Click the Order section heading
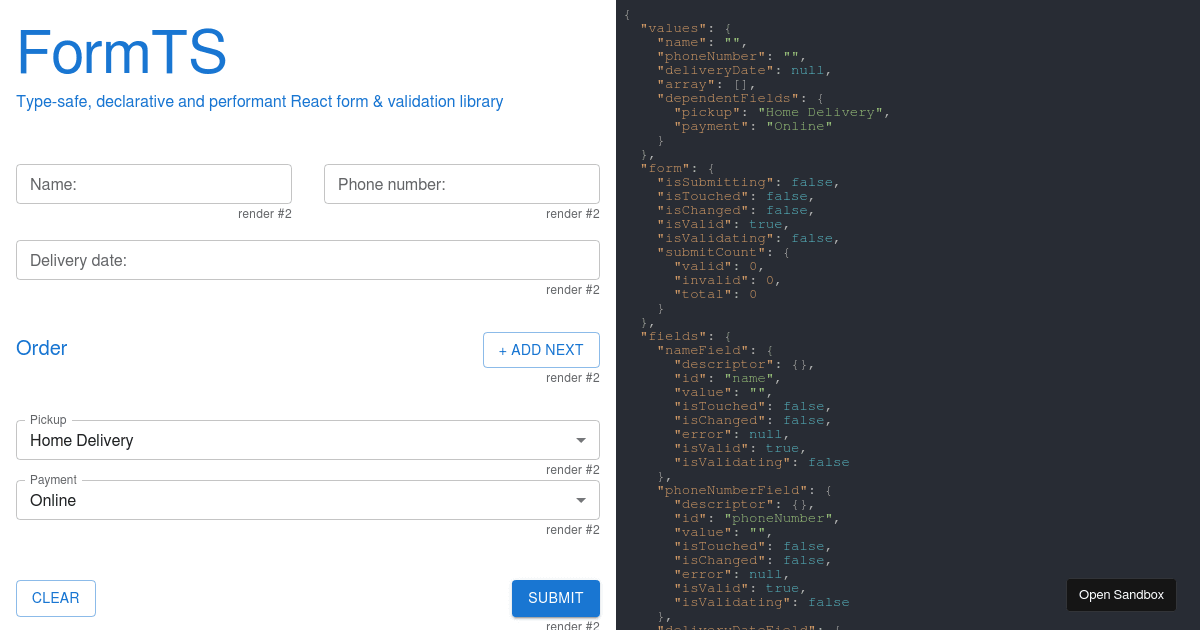This screenshot has height=630, width=1200. tap(41, 348)
